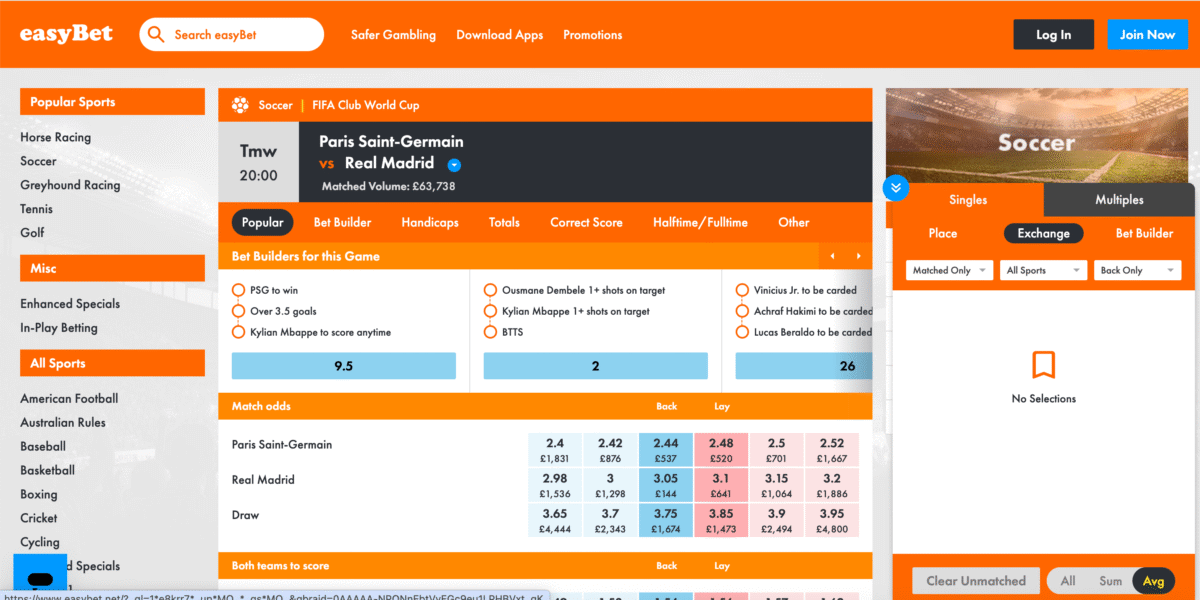Open Bet Builder tab beside Popular
Screen dimensions: 1200x600
coord(342,222)
